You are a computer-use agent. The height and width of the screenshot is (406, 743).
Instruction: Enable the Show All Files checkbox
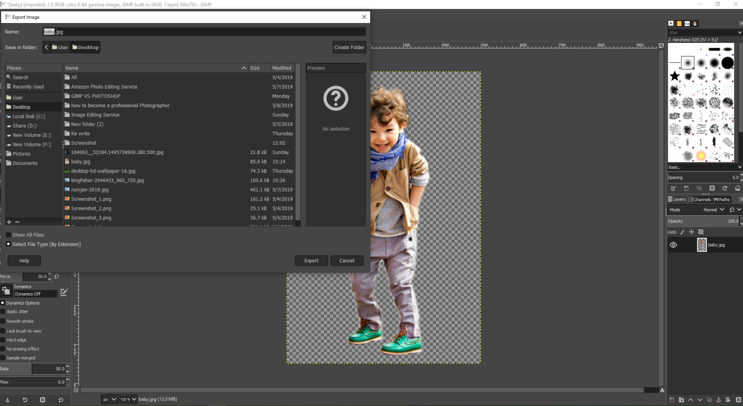point(9,235)
